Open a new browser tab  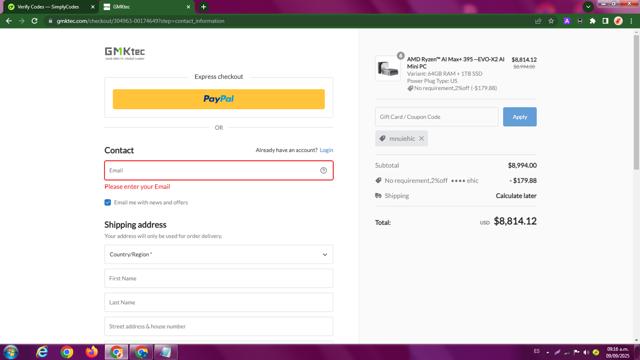[203, 7]
